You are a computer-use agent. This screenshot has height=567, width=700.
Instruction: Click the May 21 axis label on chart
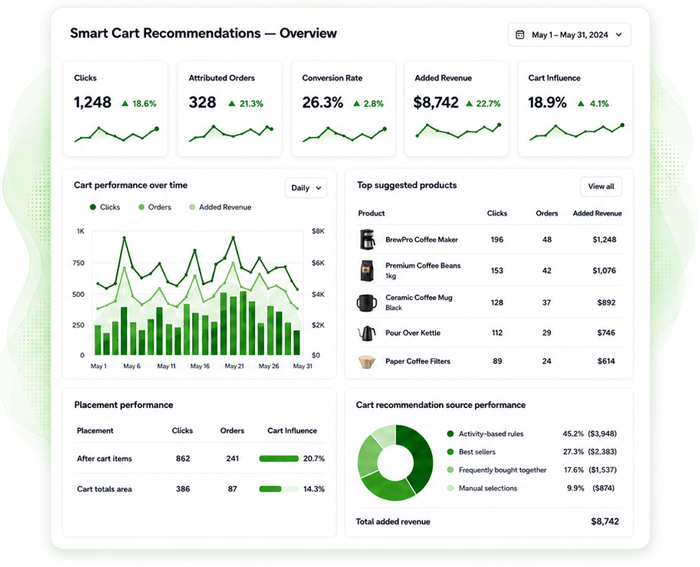pos(234,366)
